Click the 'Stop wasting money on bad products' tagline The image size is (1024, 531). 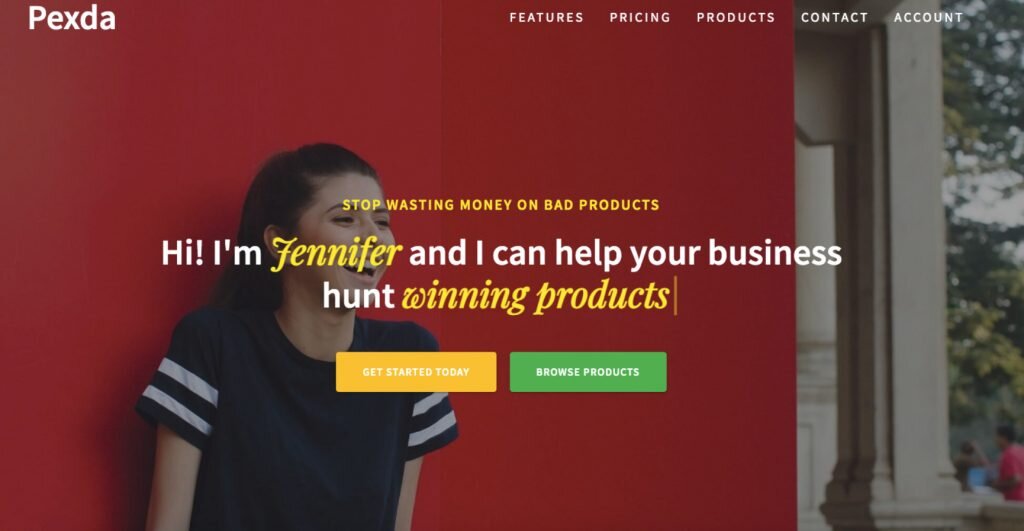pos(501,205)
